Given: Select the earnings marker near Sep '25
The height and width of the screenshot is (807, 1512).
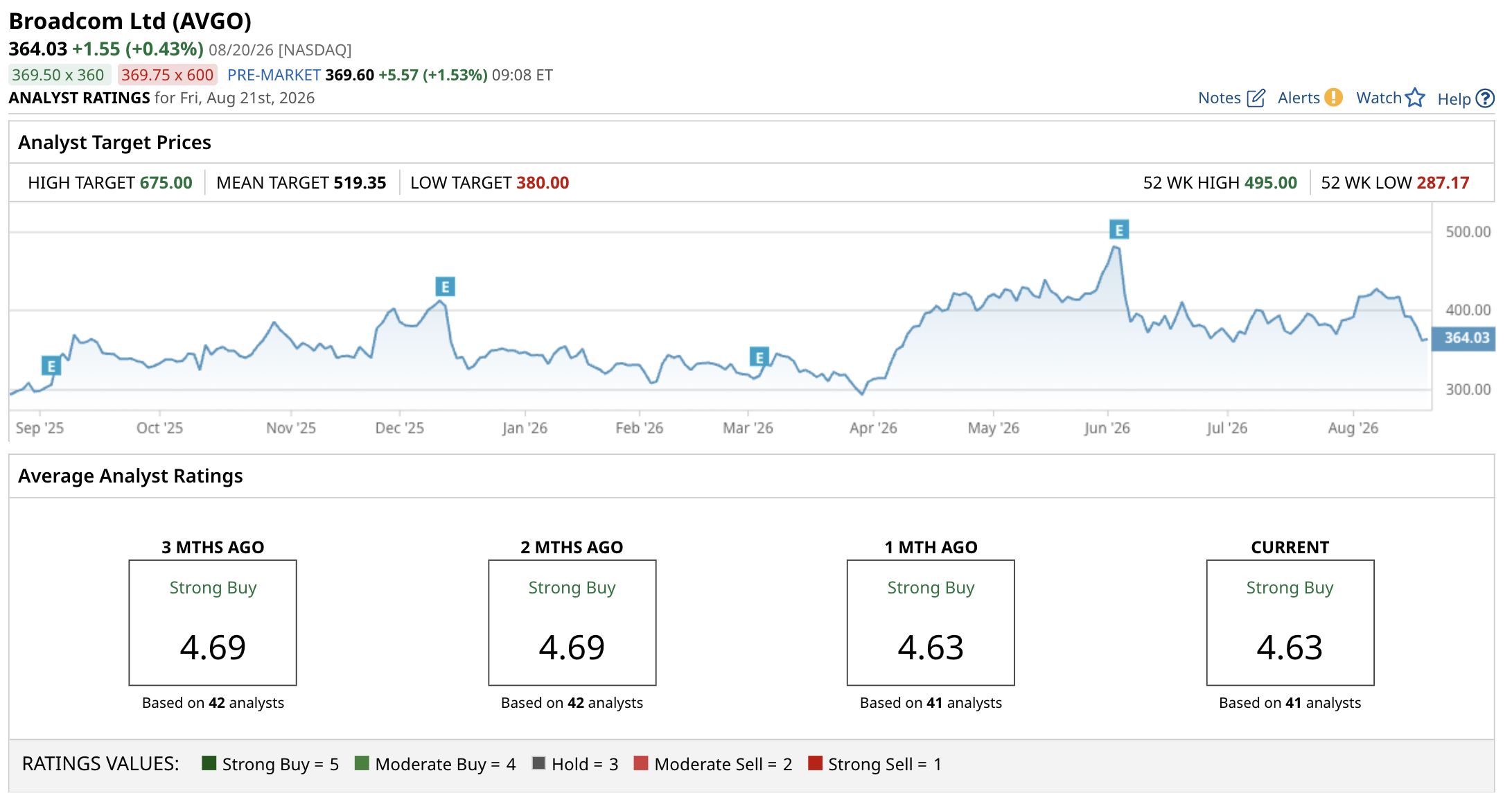Looking at the screenshot, I should (x=51, y=365).
